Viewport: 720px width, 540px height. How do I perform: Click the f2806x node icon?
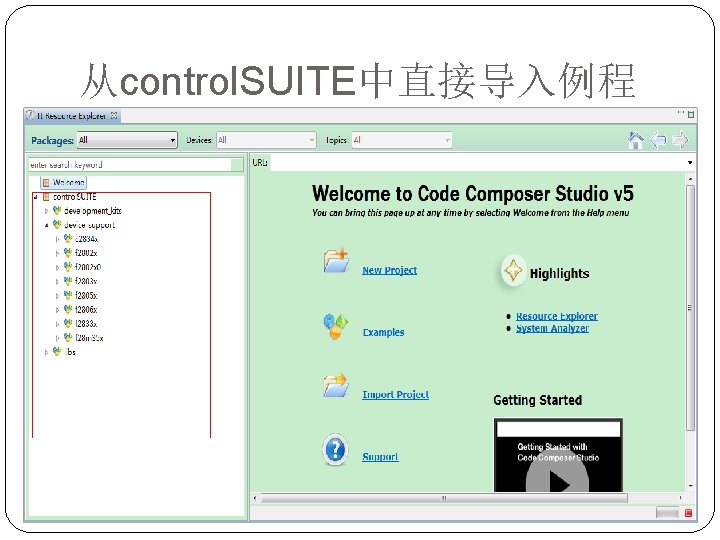[x=68, y=309]
